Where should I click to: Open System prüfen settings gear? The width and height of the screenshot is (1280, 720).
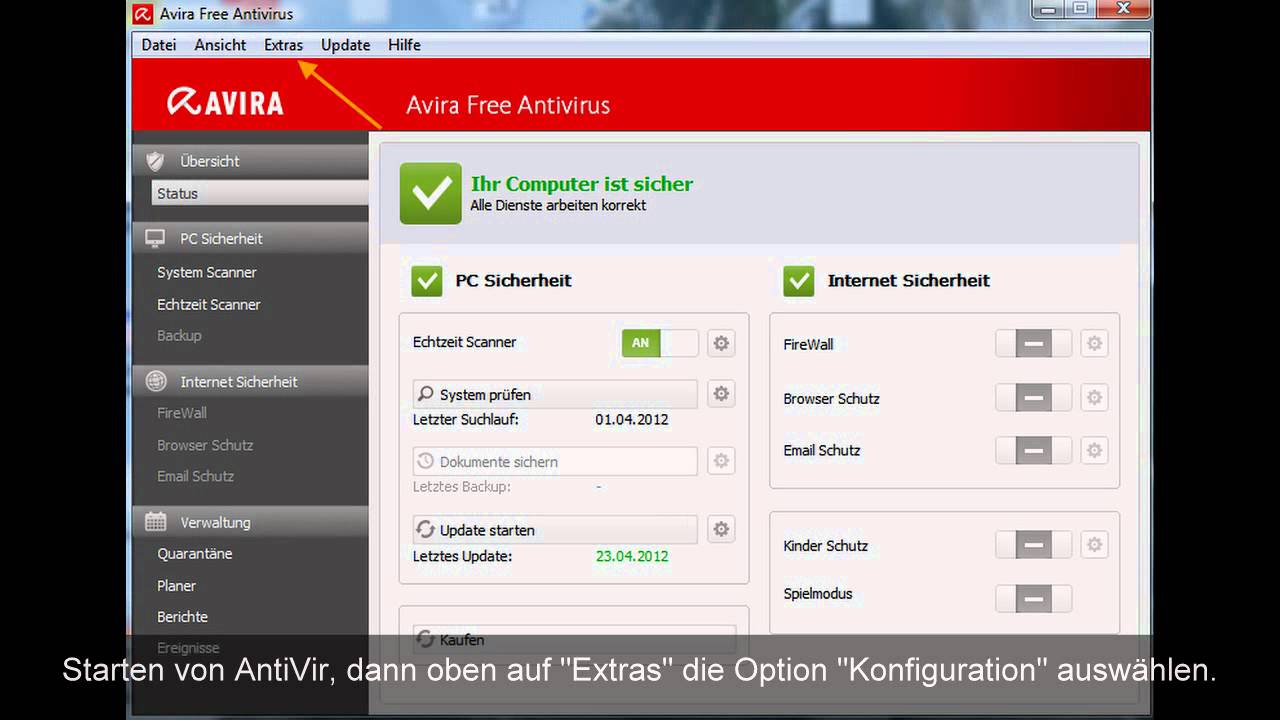tap(721, 393)
